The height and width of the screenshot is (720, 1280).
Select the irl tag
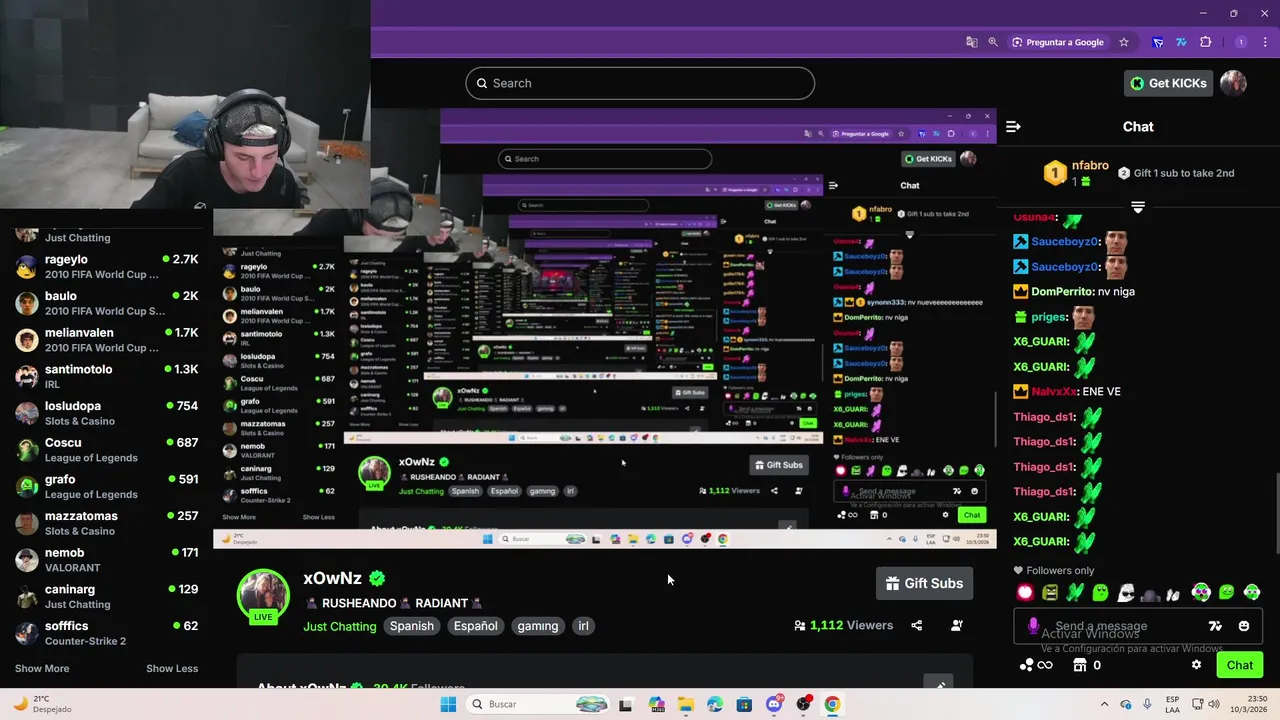pos(583,626)
